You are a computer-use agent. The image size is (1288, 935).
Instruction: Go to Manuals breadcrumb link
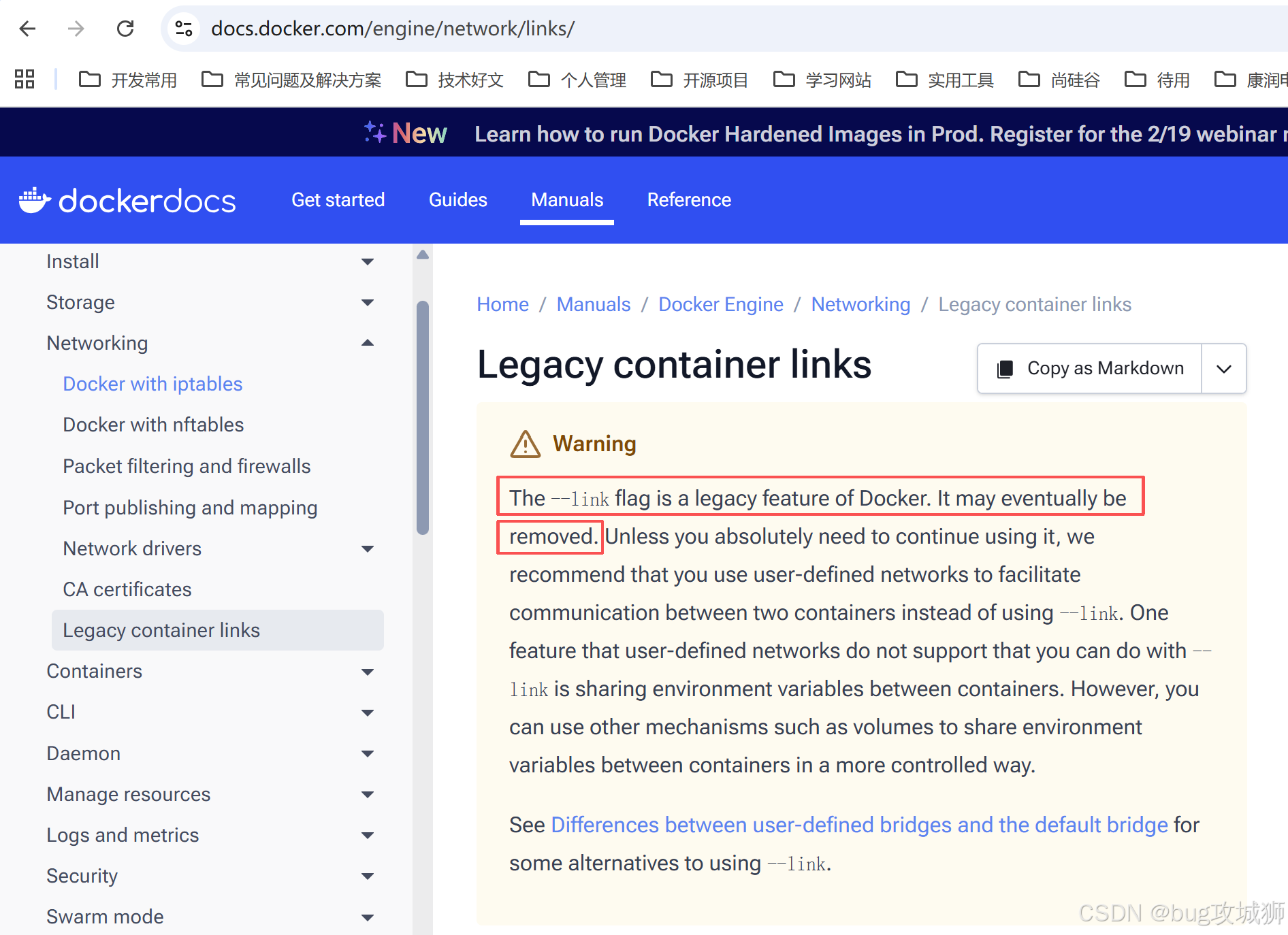point(594,304)
